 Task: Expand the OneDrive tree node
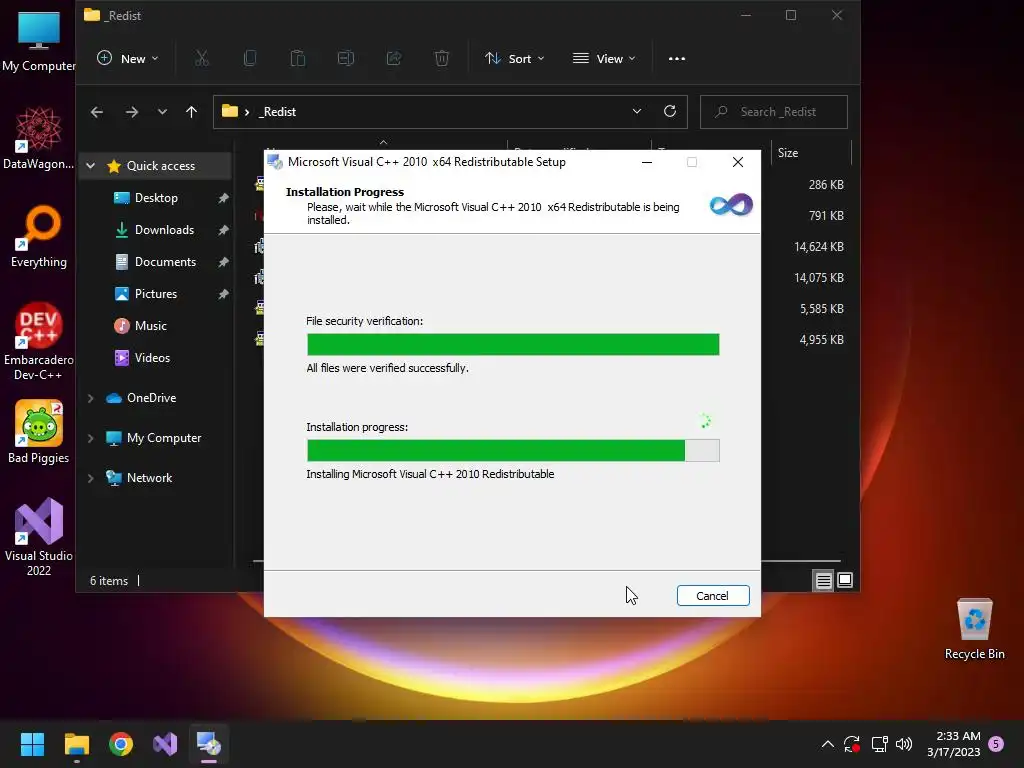(91, 398)
